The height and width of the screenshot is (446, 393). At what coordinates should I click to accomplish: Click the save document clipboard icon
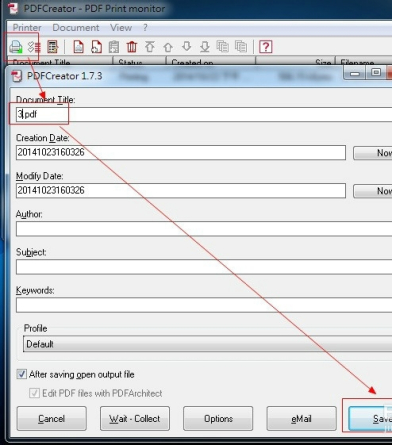pyautogui.click(x=114, y=47)
